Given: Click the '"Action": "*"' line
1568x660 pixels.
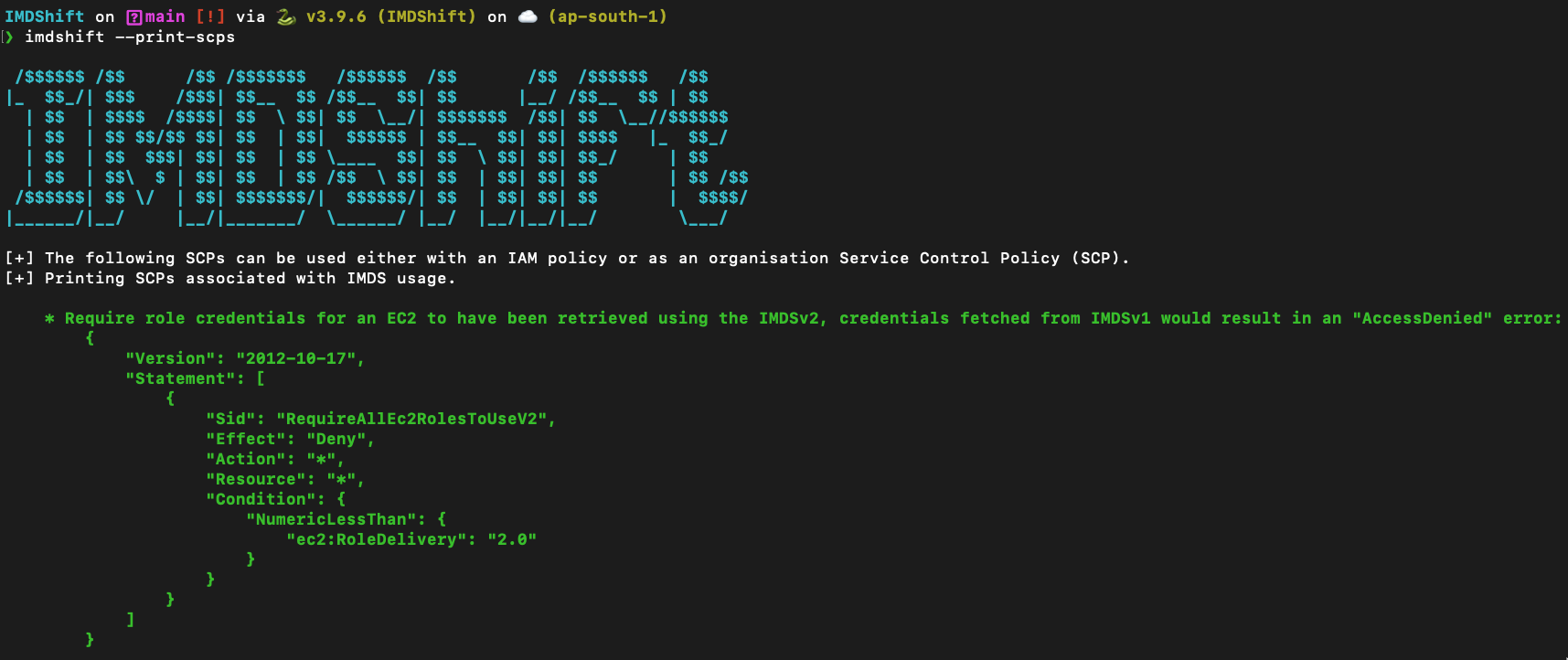Looking at the screenshot, I should click(275, 459).
